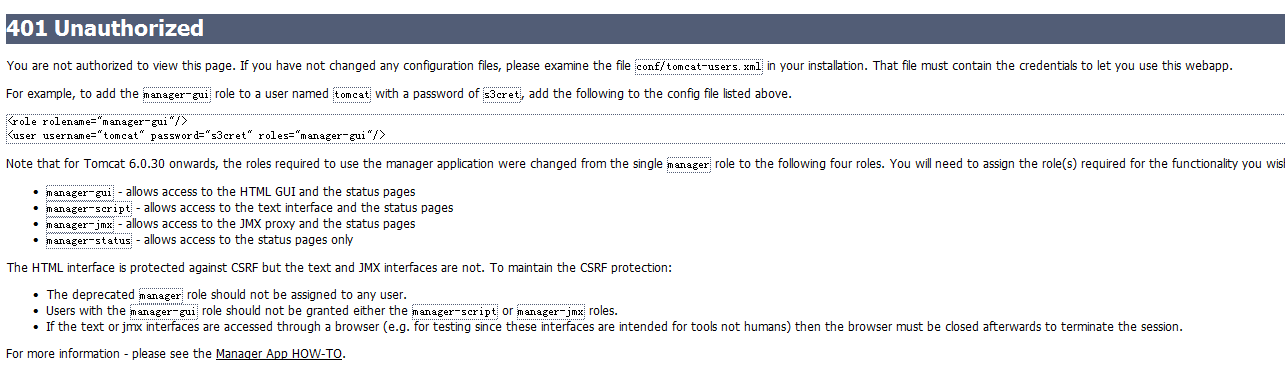1285x372 pixels.
Task: Click the manager-gui code in the example sentence
Action: tap(176, 94)
